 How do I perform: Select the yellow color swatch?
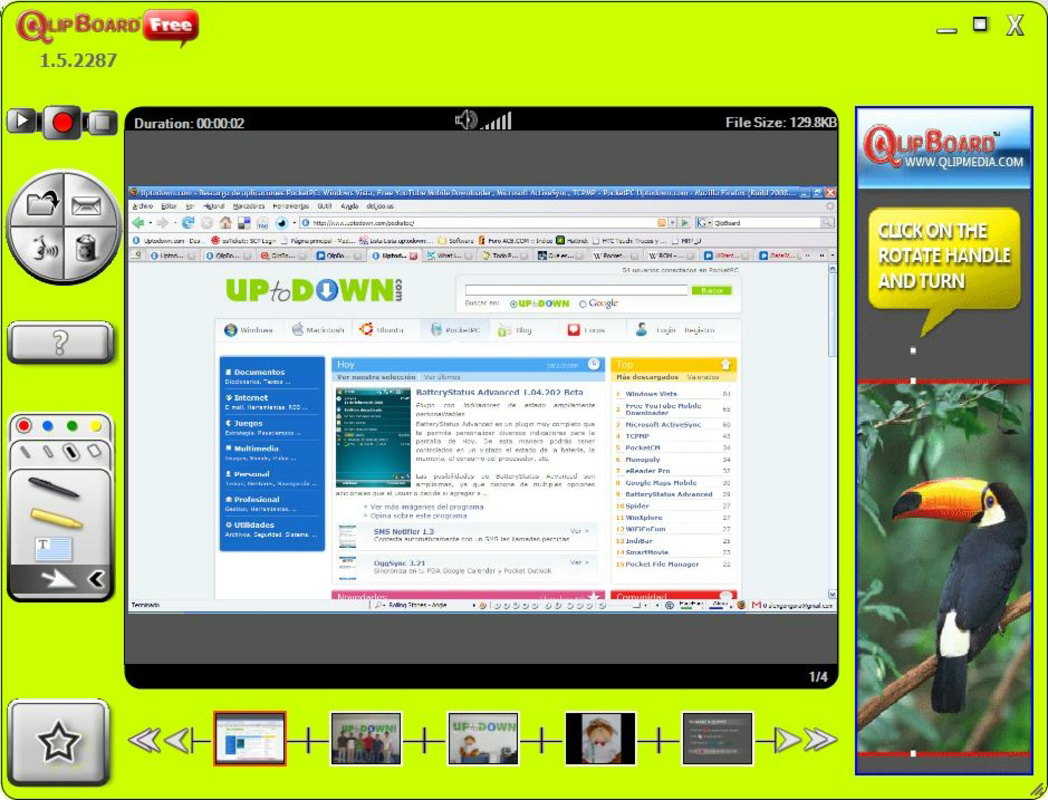click(x=96, y=426)
